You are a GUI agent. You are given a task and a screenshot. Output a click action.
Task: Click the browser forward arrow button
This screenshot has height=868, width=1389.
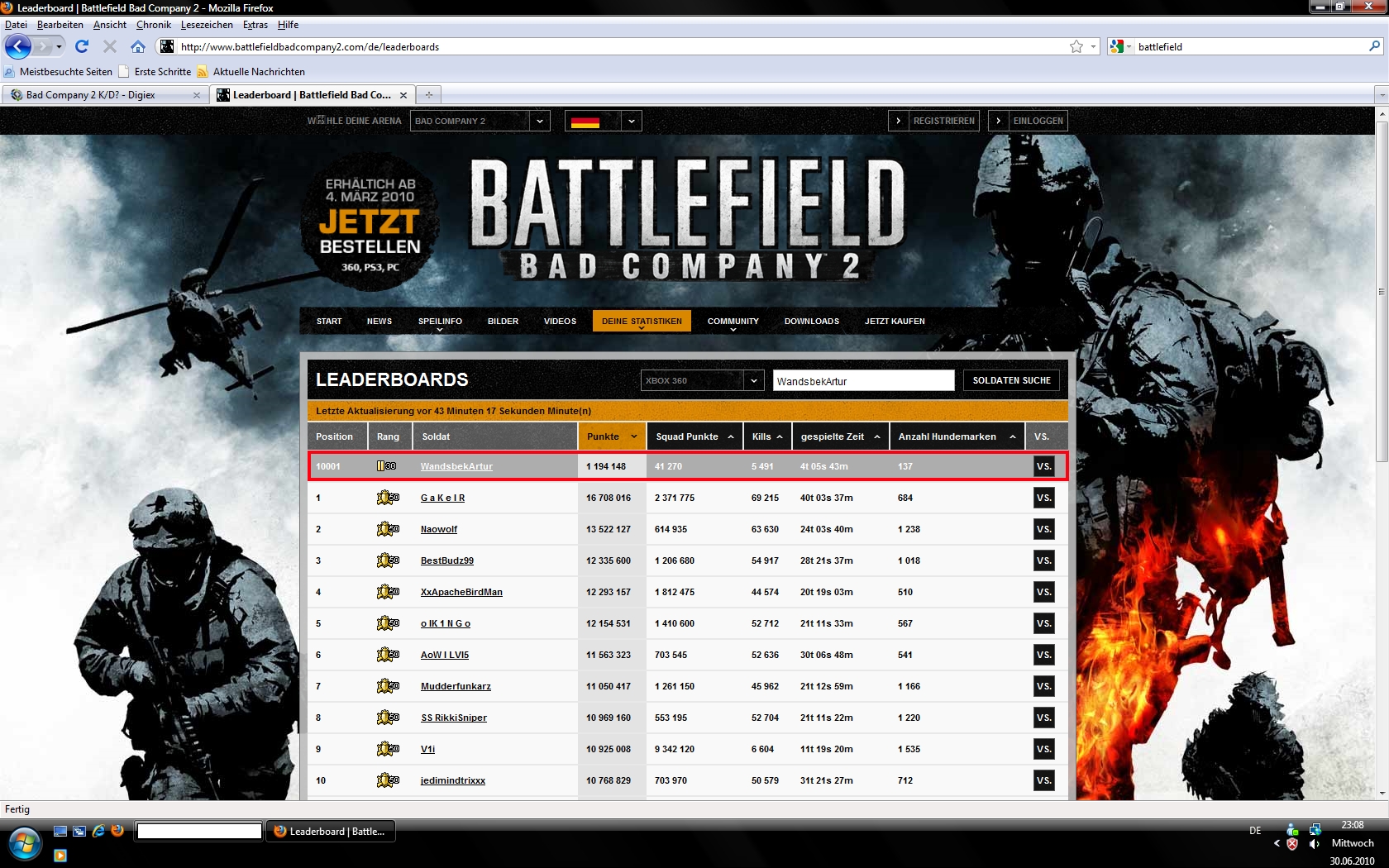pos(43,46)
